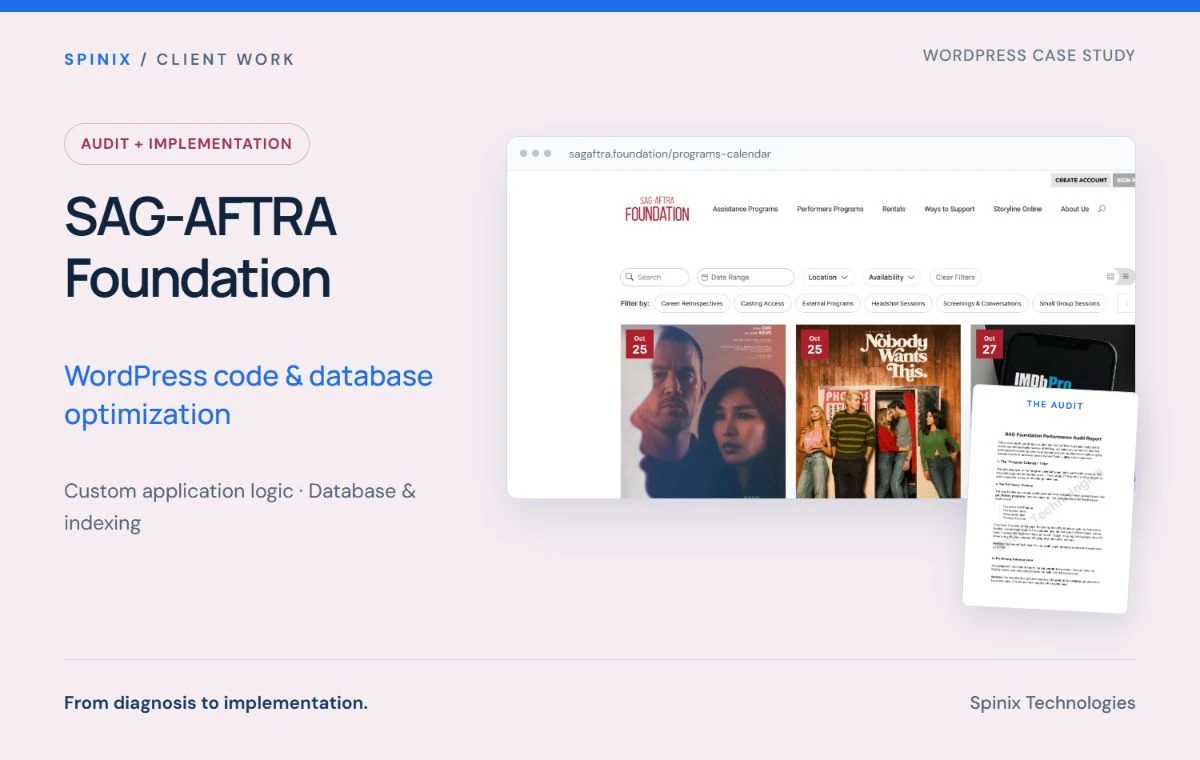Filter by Small Group Sessions
This screenshot has height=760, width=1200.
point(1069,303)
